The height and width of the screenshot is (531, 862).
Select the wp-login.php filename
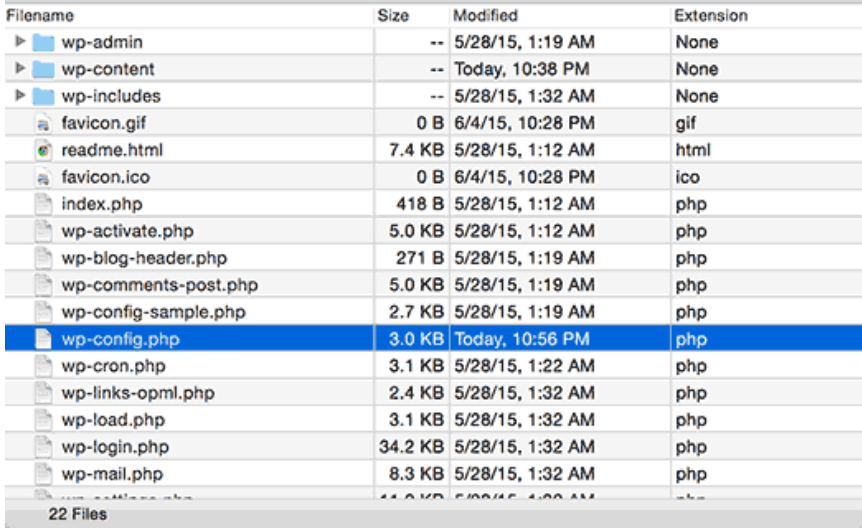point(115,446)
